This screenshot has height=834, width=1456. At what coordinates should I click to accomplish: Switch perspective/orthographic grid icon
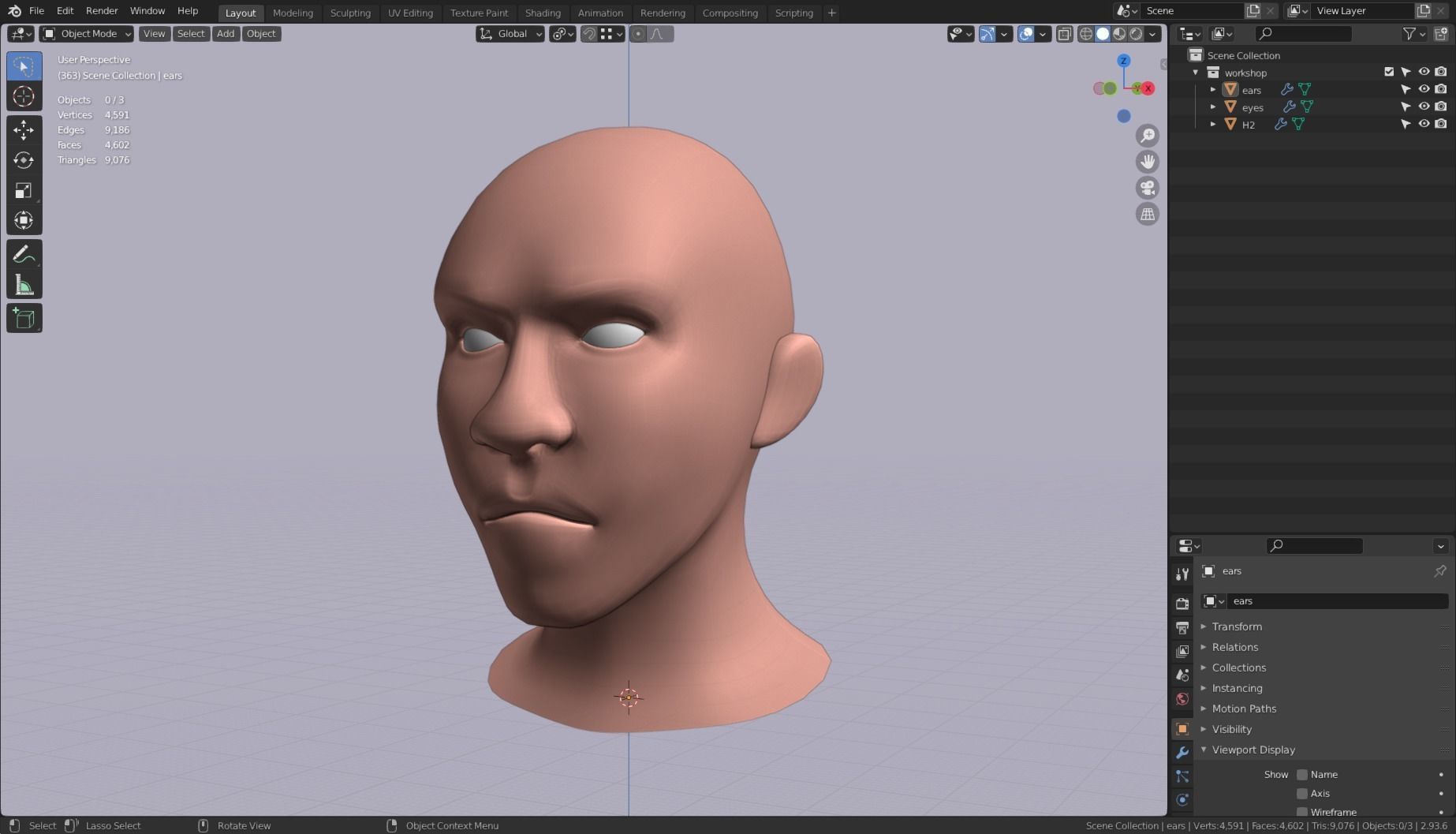point(1148,214)
